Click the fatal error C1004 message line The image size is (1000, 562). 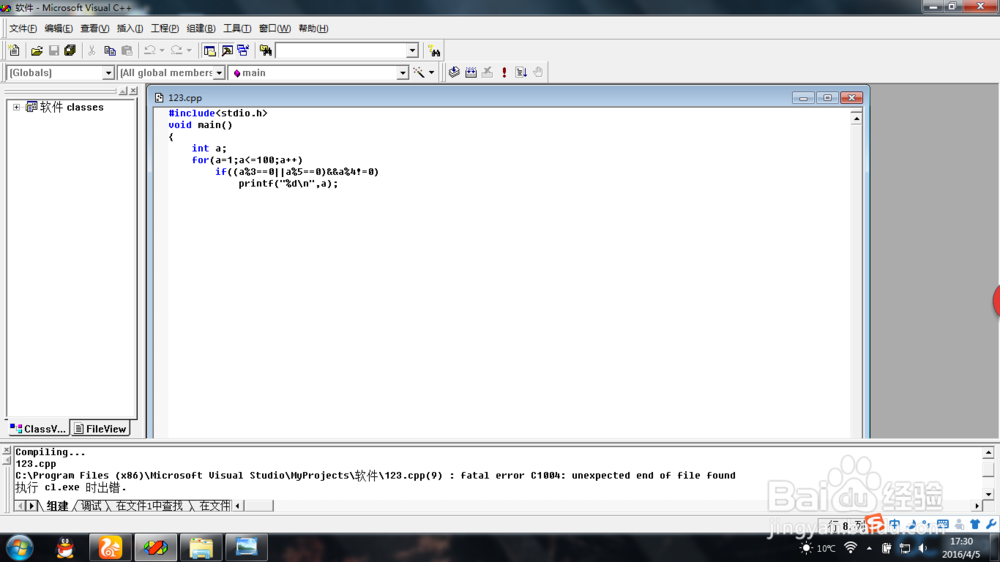375,475
